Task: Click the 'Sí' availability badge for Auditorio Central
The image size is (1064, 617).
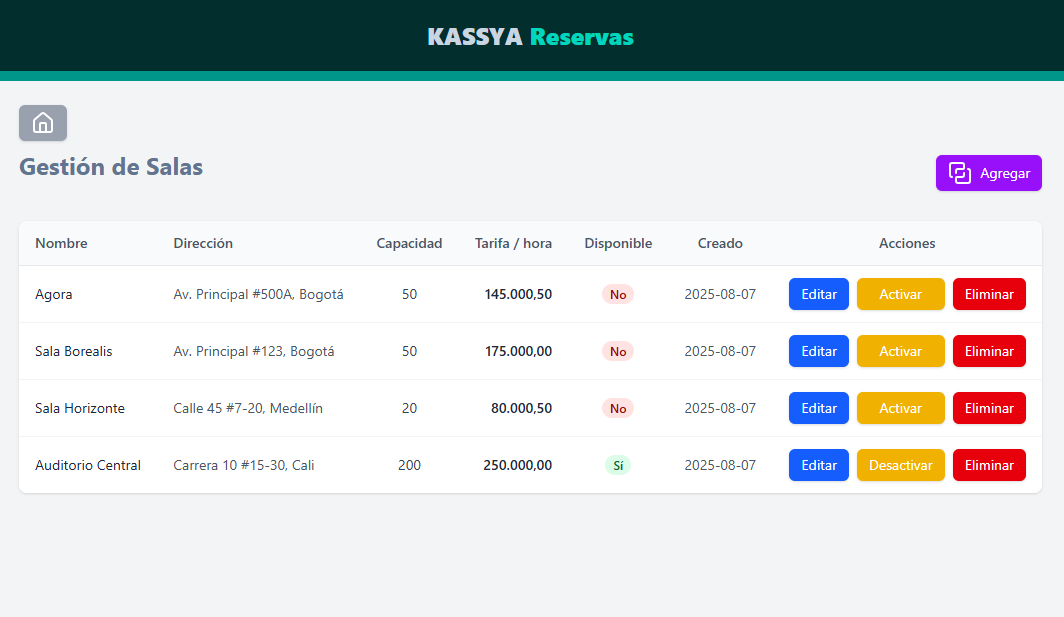Action: click(617, 465)
